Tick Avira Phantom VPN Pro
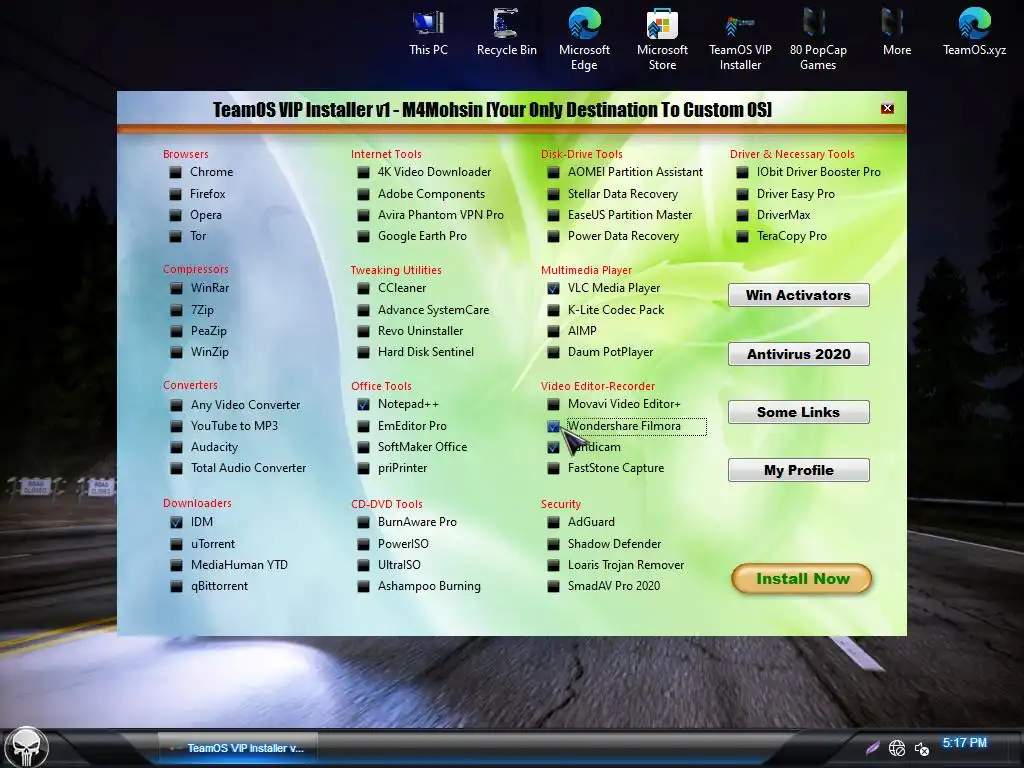 coord(363,215)
